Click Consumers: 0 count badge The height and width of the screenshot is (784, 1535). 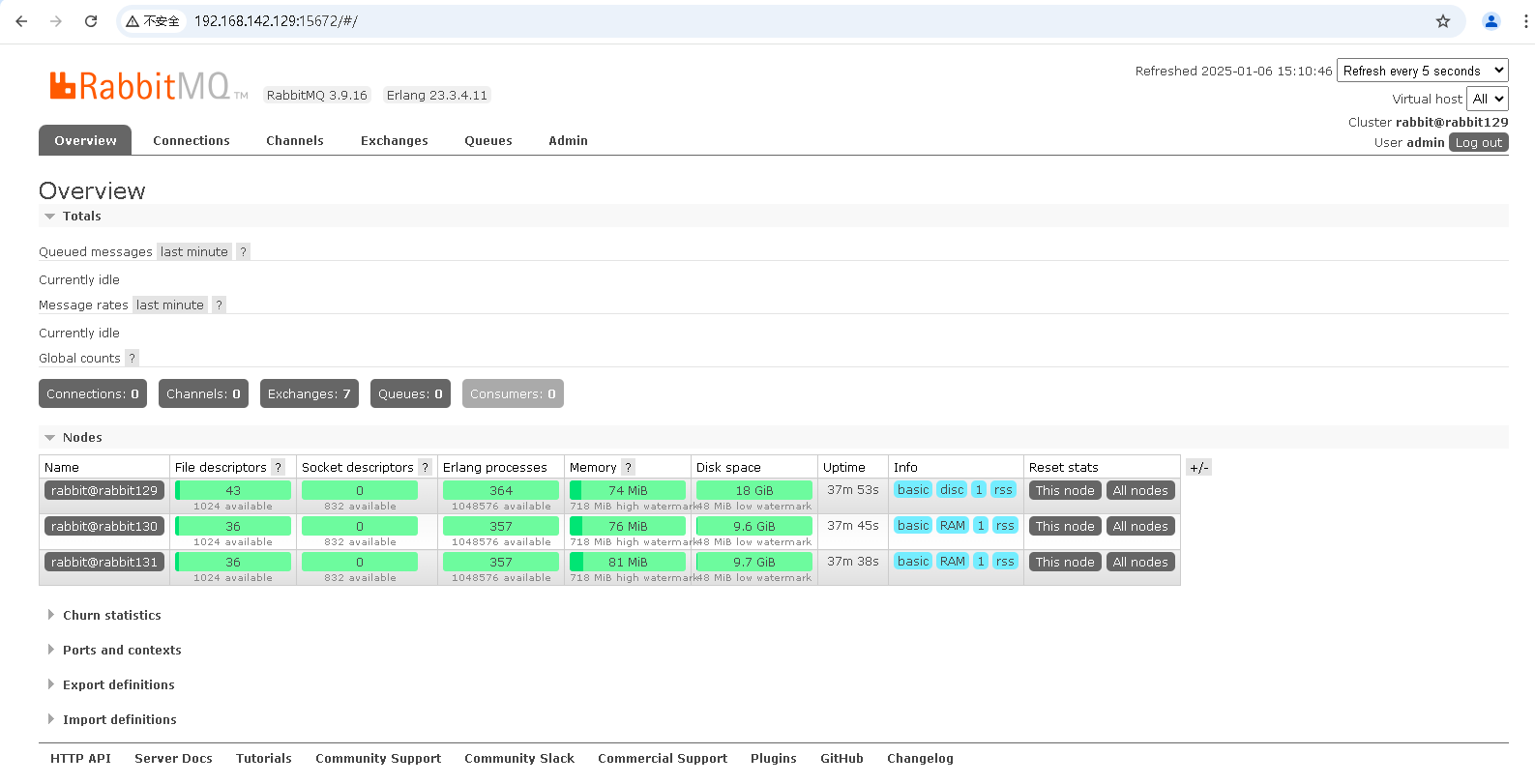pyautogui.click(x=513, y=393)
